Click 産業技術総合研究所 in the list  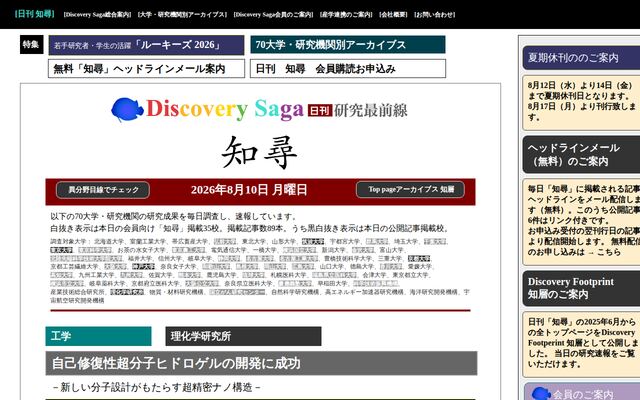pyautogui.click(x=78, y=292)
